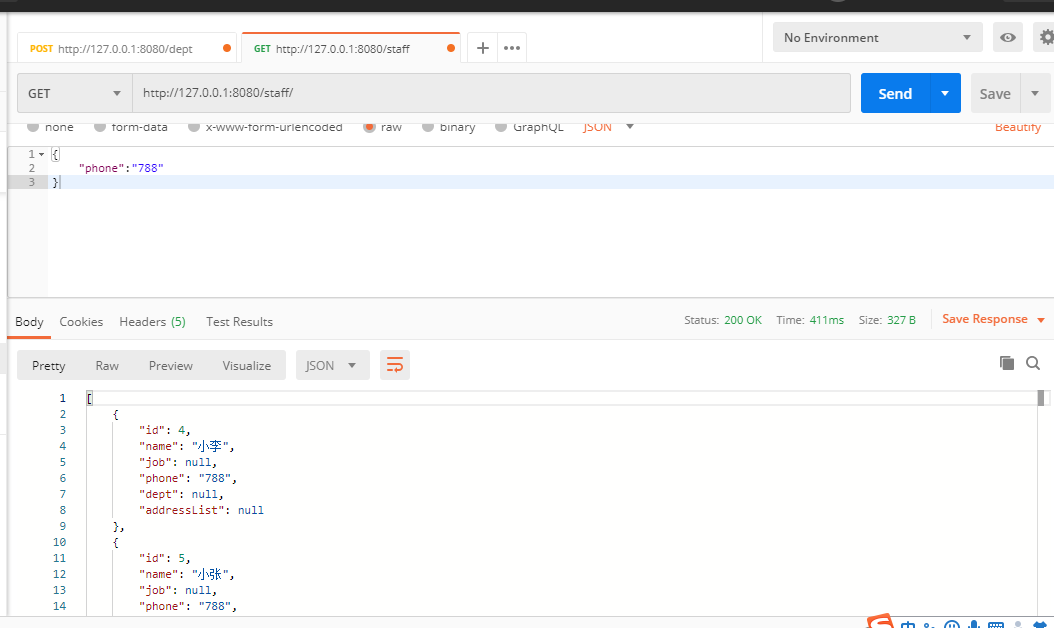Switch response view to Pretty
The image size is (1054, 628).
[x=48, y=365]
